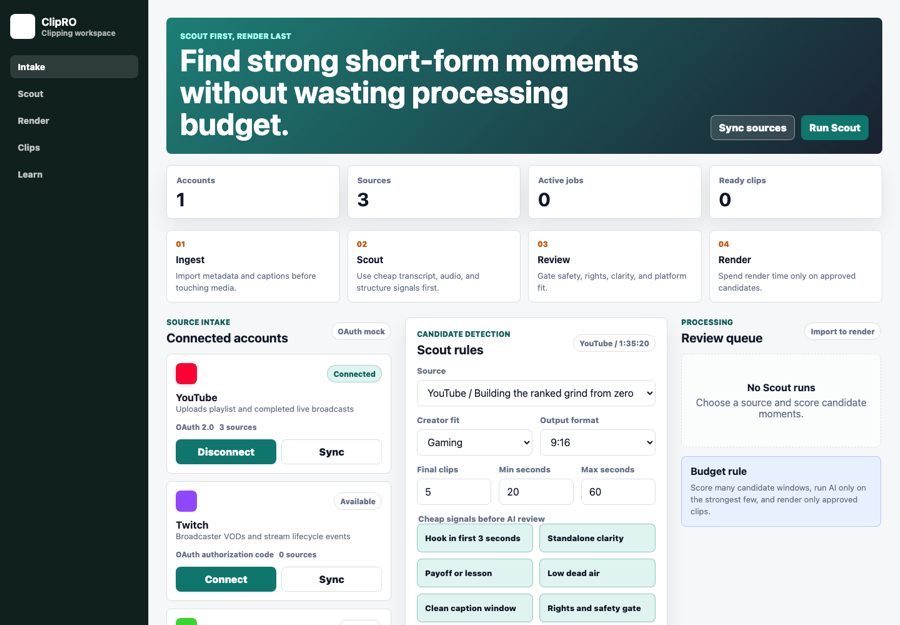Toggle the Hook in first 3 seconds signal
The height and width of the screenshot is (625, 900).
475,538
